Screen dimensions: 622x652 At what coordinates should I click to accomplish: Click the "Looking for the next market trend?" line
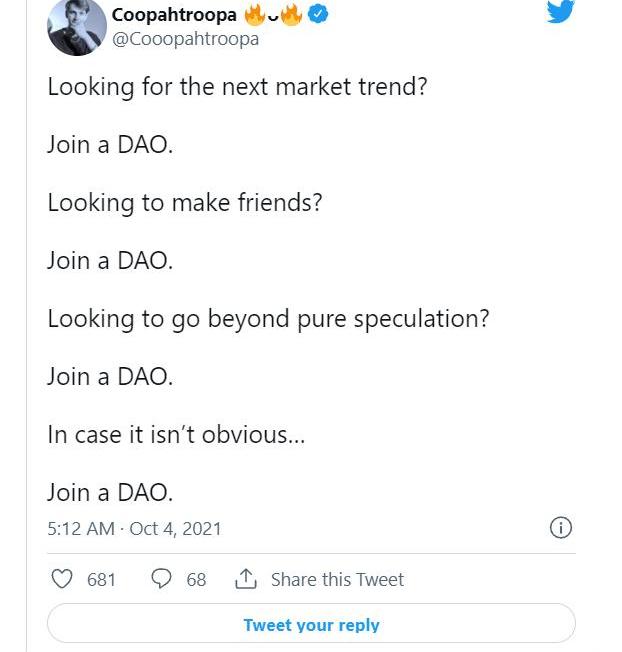[x=237, y=86]
